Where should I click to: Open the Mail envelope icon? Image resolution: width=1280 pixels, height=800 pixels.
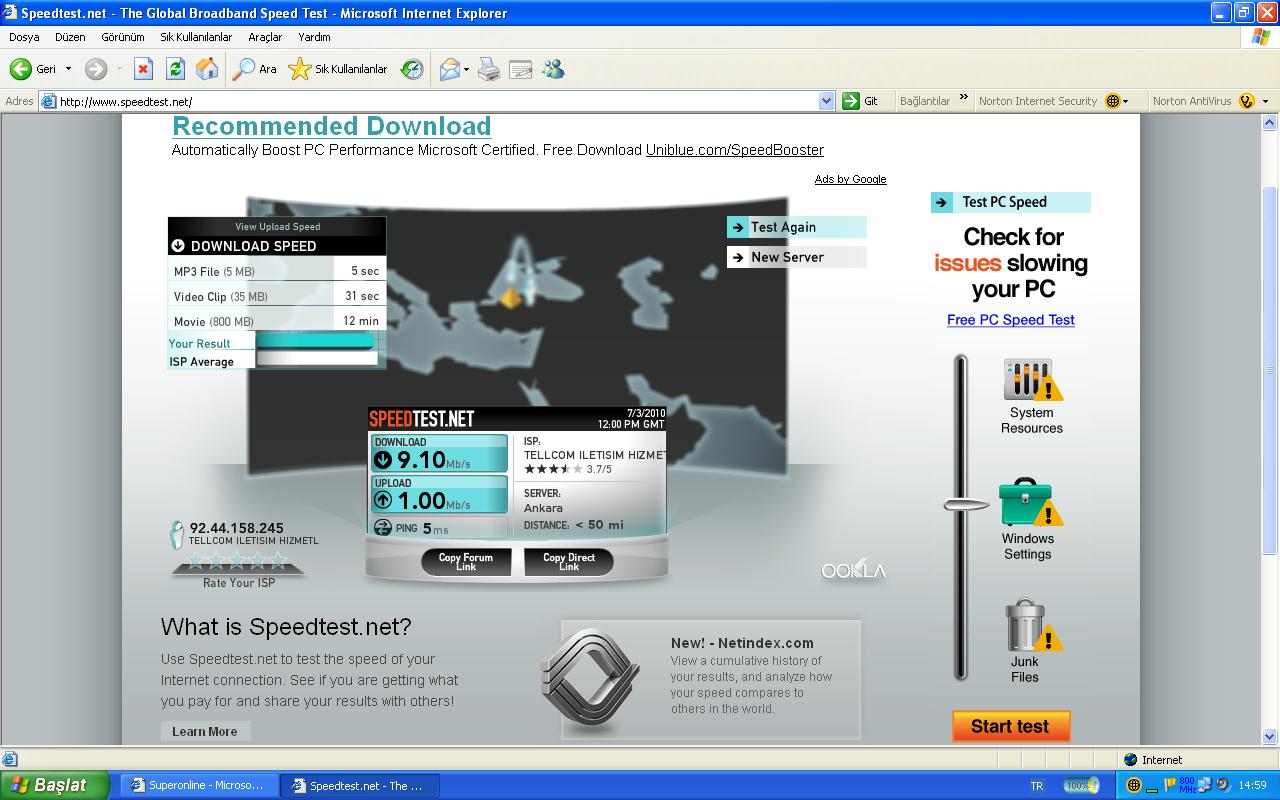coord(449,69)
